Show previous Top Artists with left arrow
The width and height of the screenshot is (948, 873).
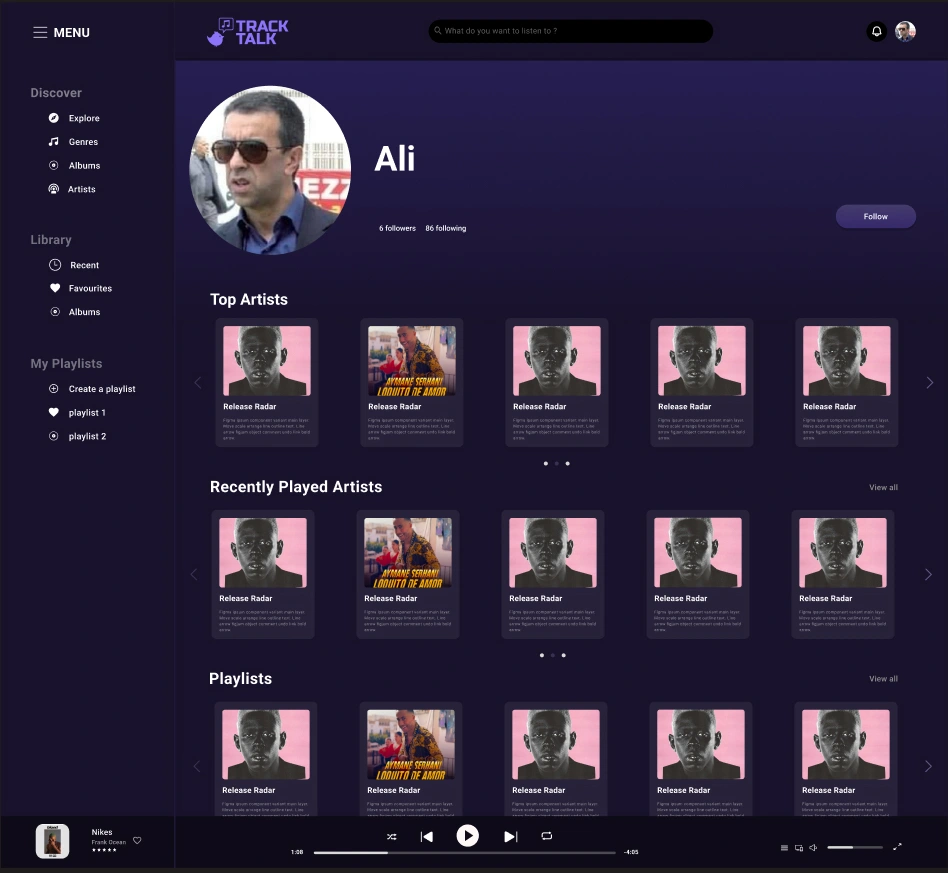click(198, 383)
